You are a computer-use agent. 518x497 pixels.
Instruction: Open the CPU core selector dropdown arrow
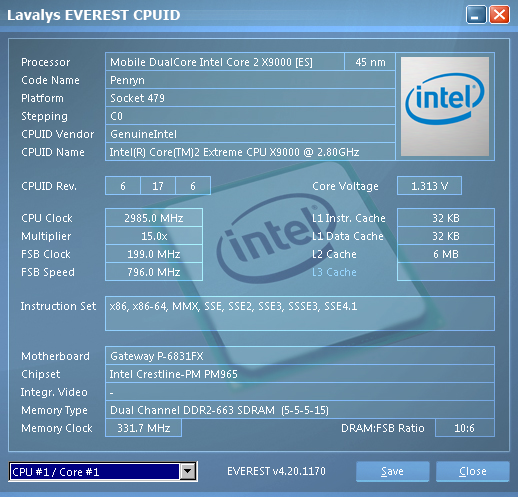tap(188, 471)
